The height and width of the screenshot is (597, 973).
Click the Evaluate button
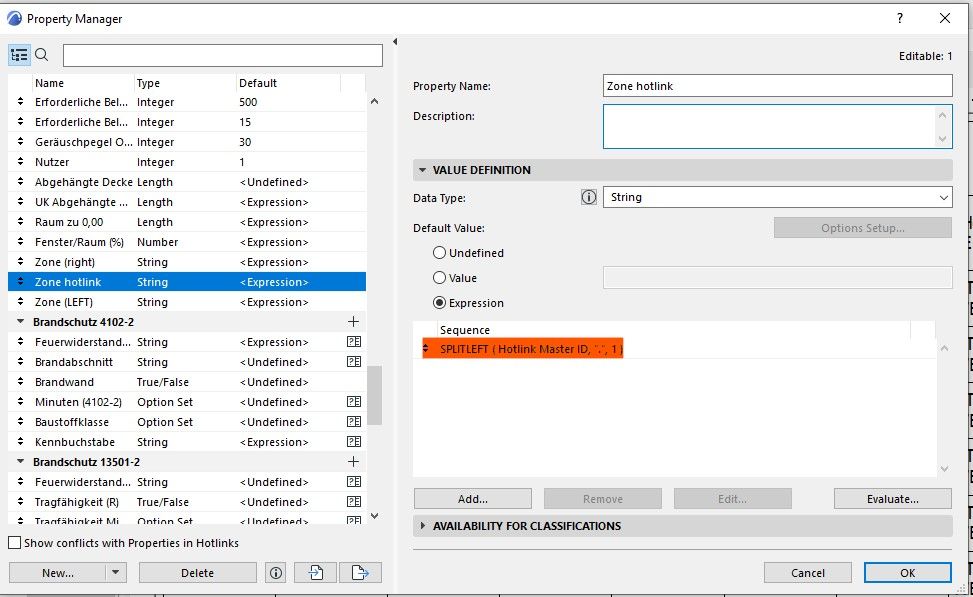pyautogui.click(x=892, y=498)
